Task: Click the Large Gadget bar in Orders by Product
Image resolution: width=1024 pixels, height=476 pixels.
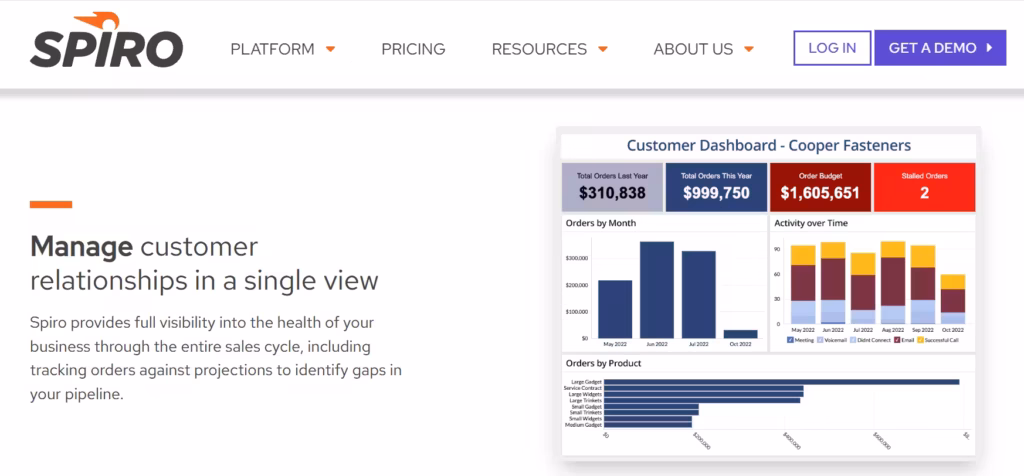Action: point(782,382)
